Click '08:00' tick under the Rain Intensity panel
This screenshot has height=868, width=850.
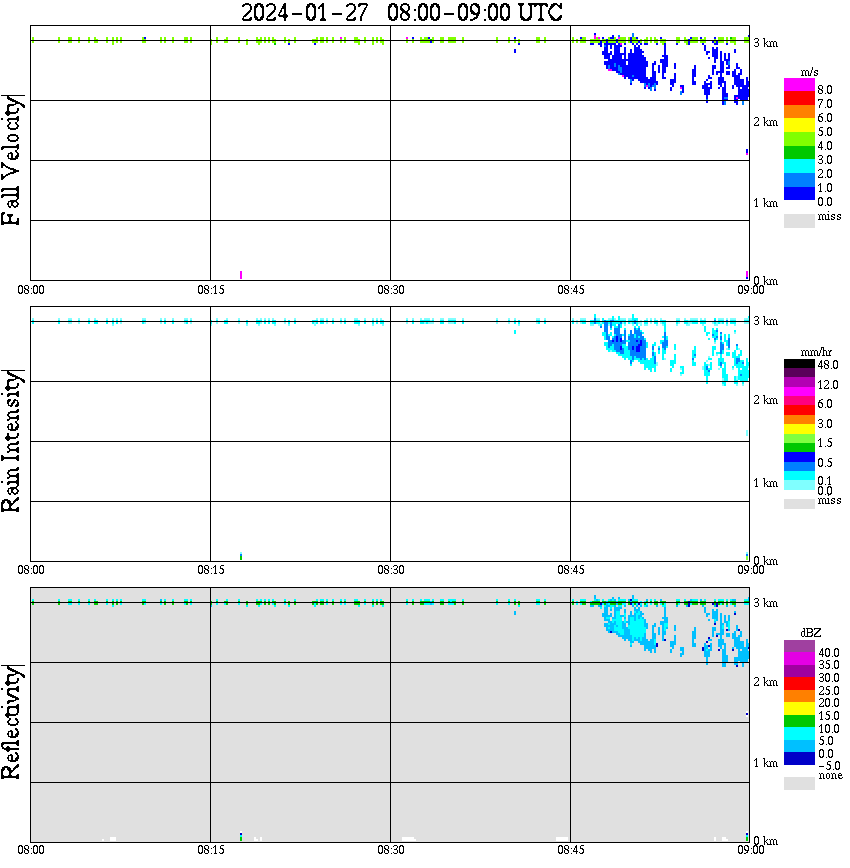pos(31,570)
